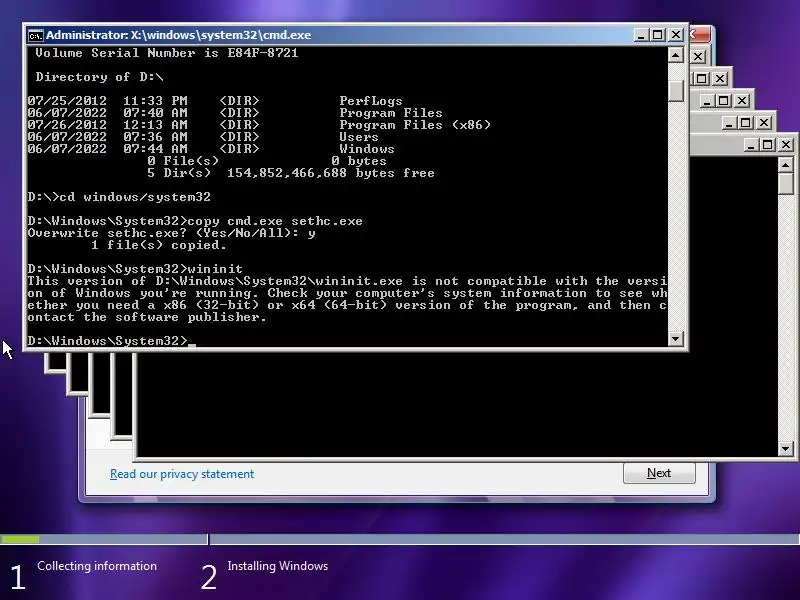
Task: Click the 'Overwrite sethc.exe?' prompt line
Action: coord(171,233)
